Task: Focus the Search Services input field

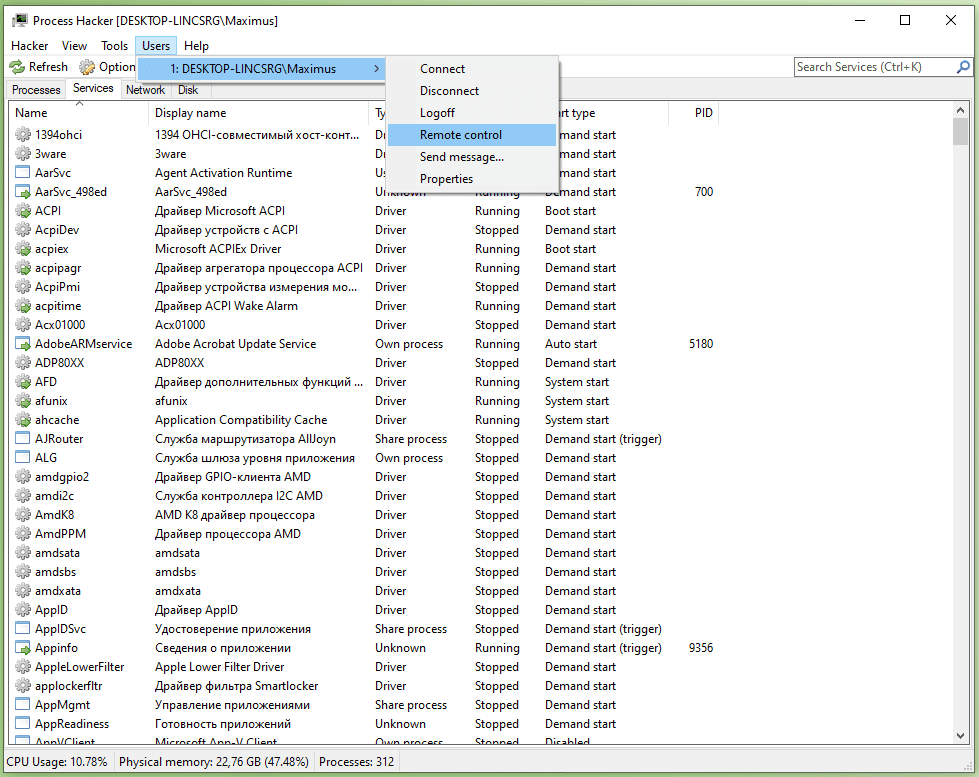Action: pyautogui.click(x=875, y=67)
